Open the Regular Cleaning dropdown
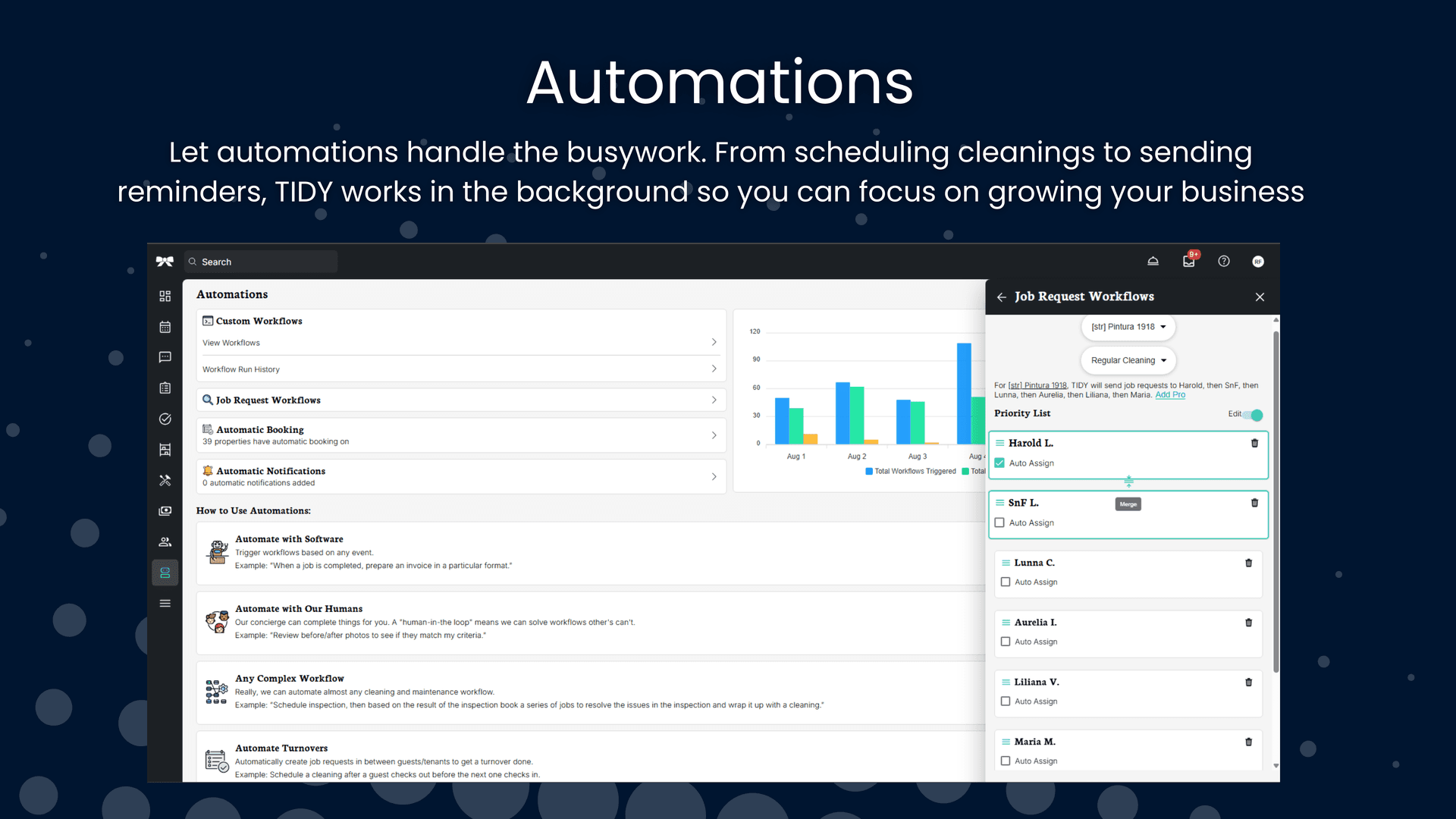 point(1128,360)
